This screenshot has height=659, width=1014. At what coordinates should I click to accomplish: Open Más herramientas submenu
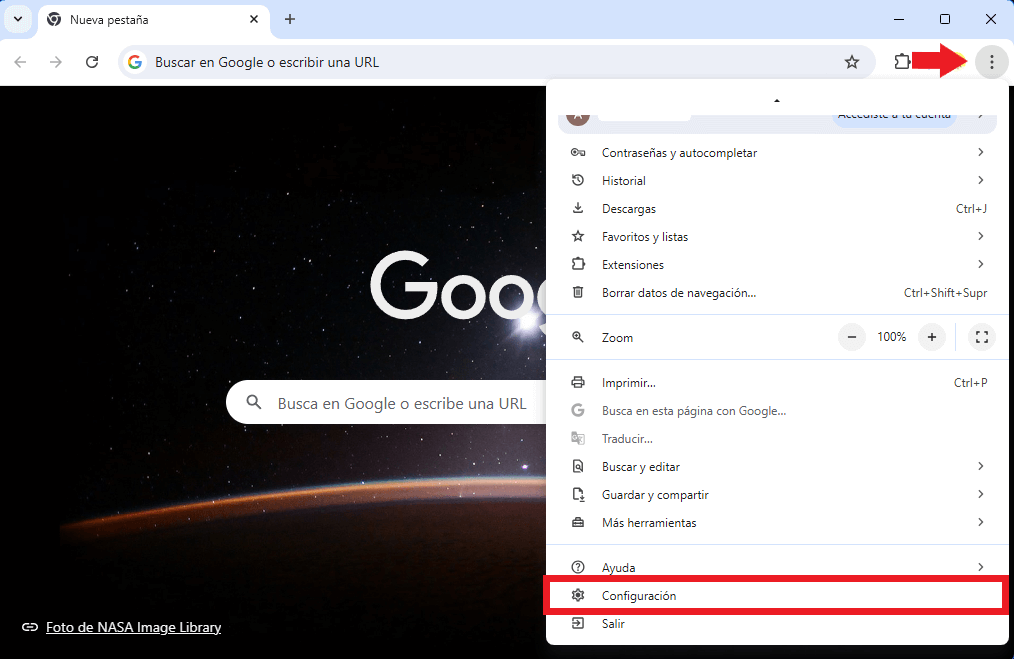777,523
